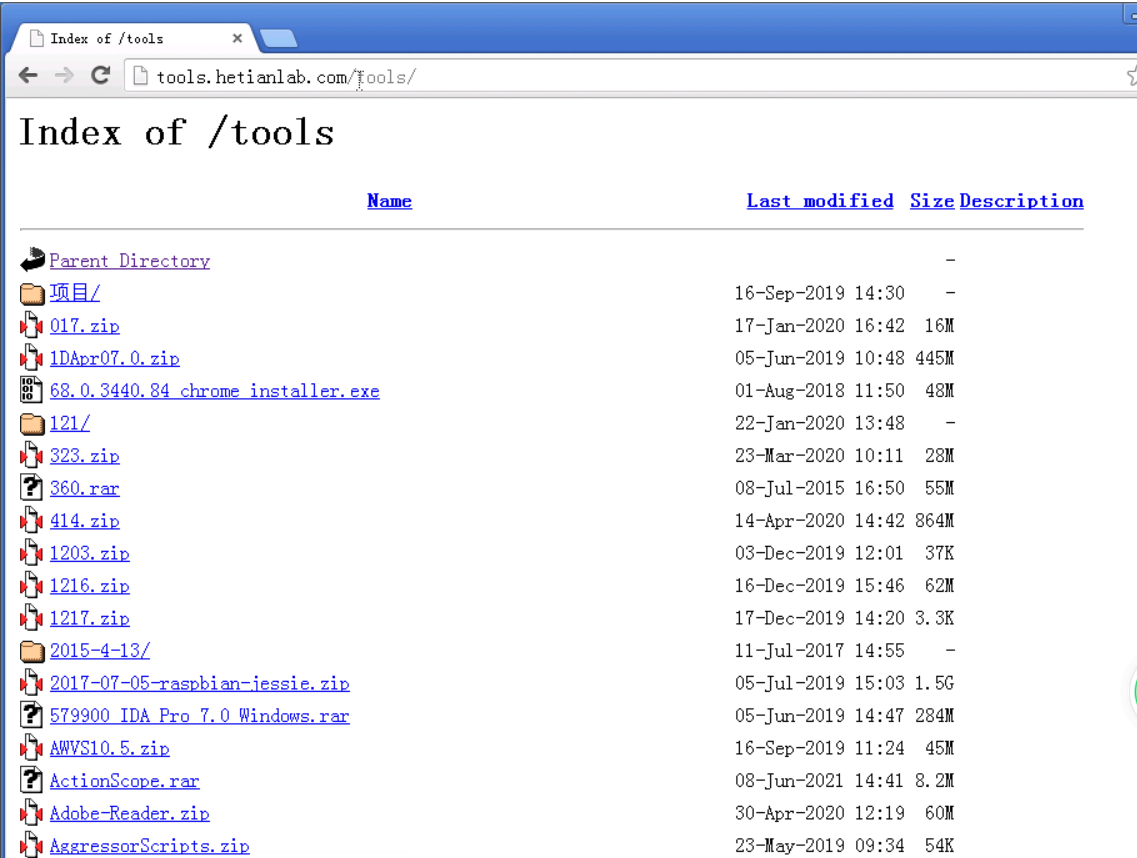Click the archive icon beside 1216.zip
The image size is (1137, 858).
tap(31, 585)
